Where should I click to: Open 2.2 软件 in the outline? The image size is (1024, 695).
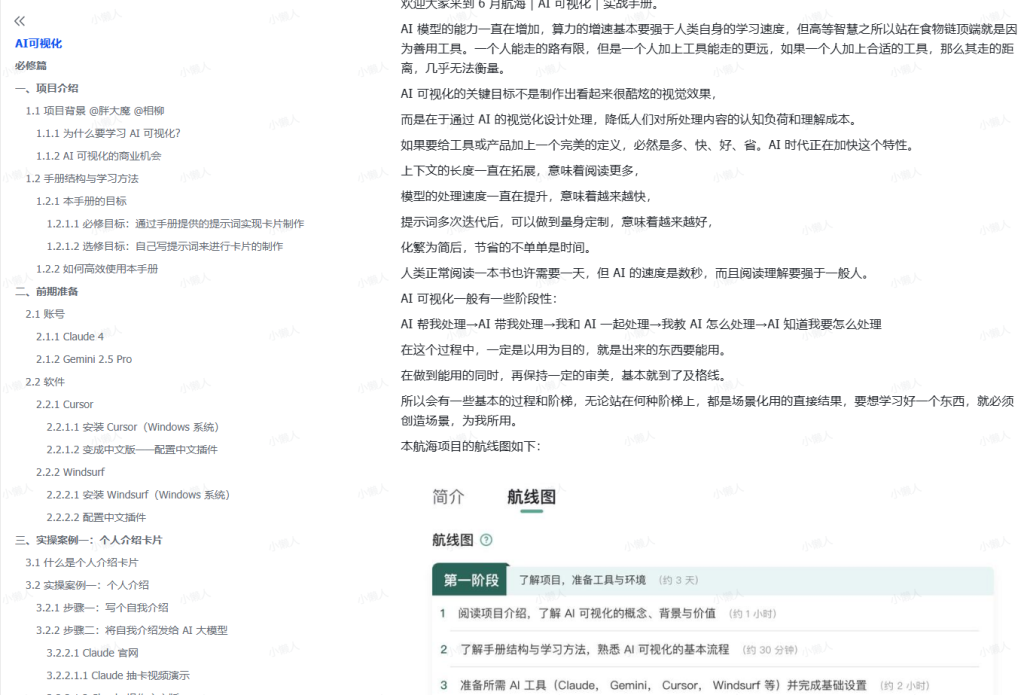[x=45, y=382]
